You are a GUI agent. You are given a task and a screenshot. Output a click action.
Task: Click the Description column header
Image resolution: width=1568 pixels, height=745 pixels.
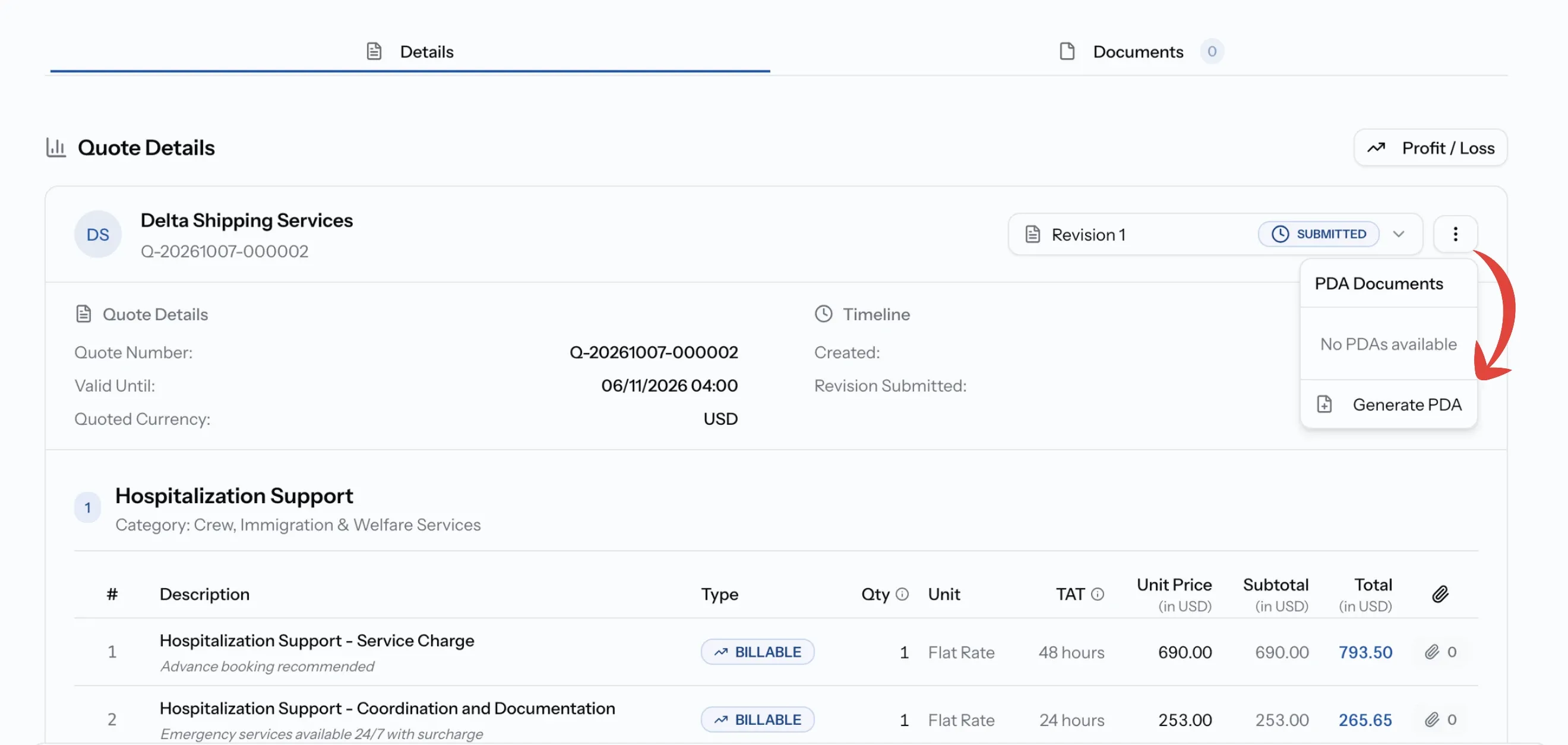[x=204, y=594]
